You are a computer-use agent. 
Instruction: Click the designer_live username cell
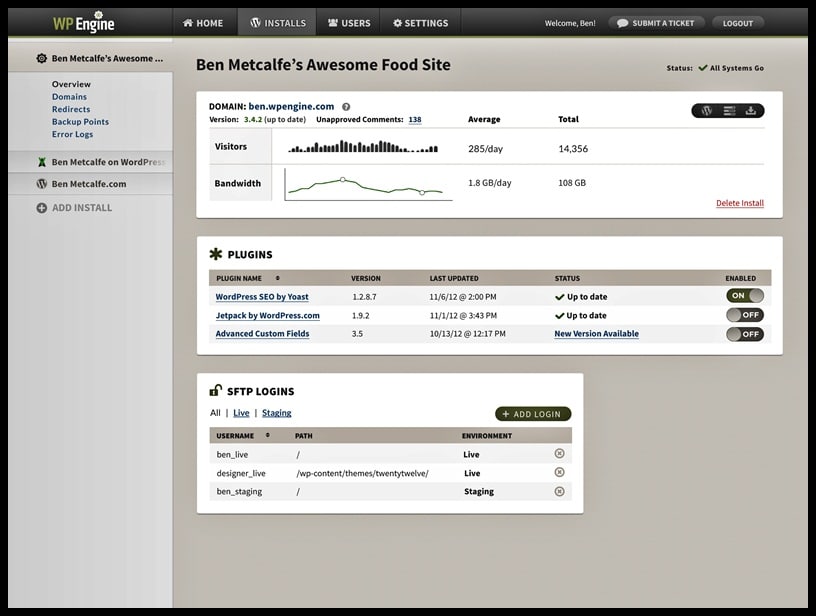241,473
